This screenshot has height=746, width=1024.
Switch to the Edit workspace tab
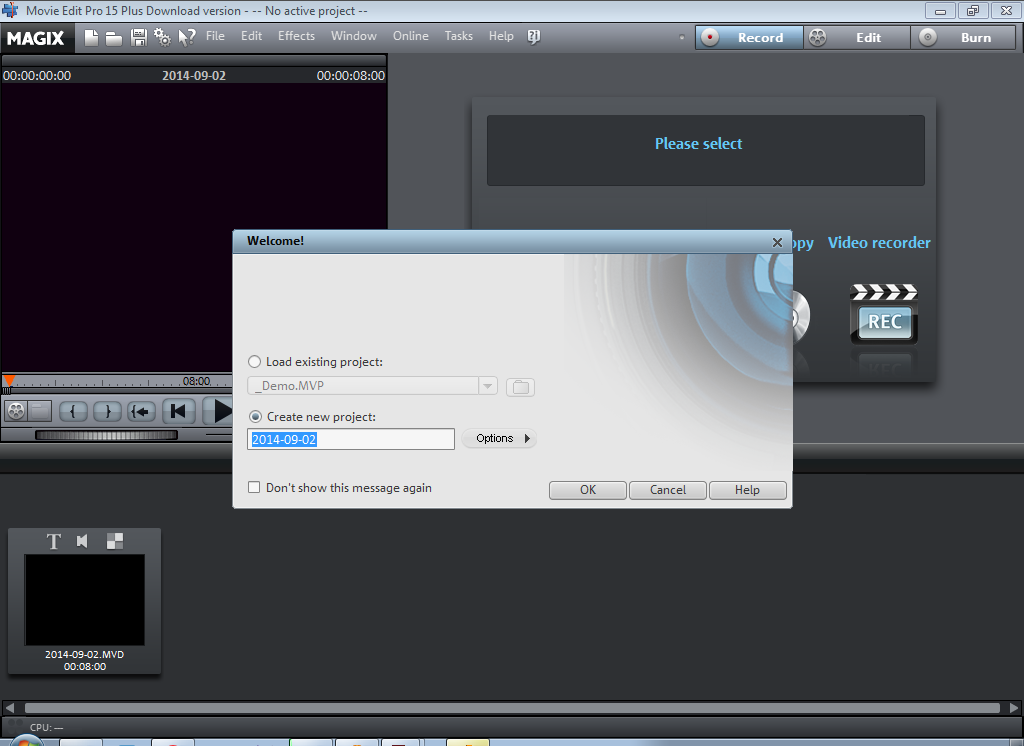[867, 37]
